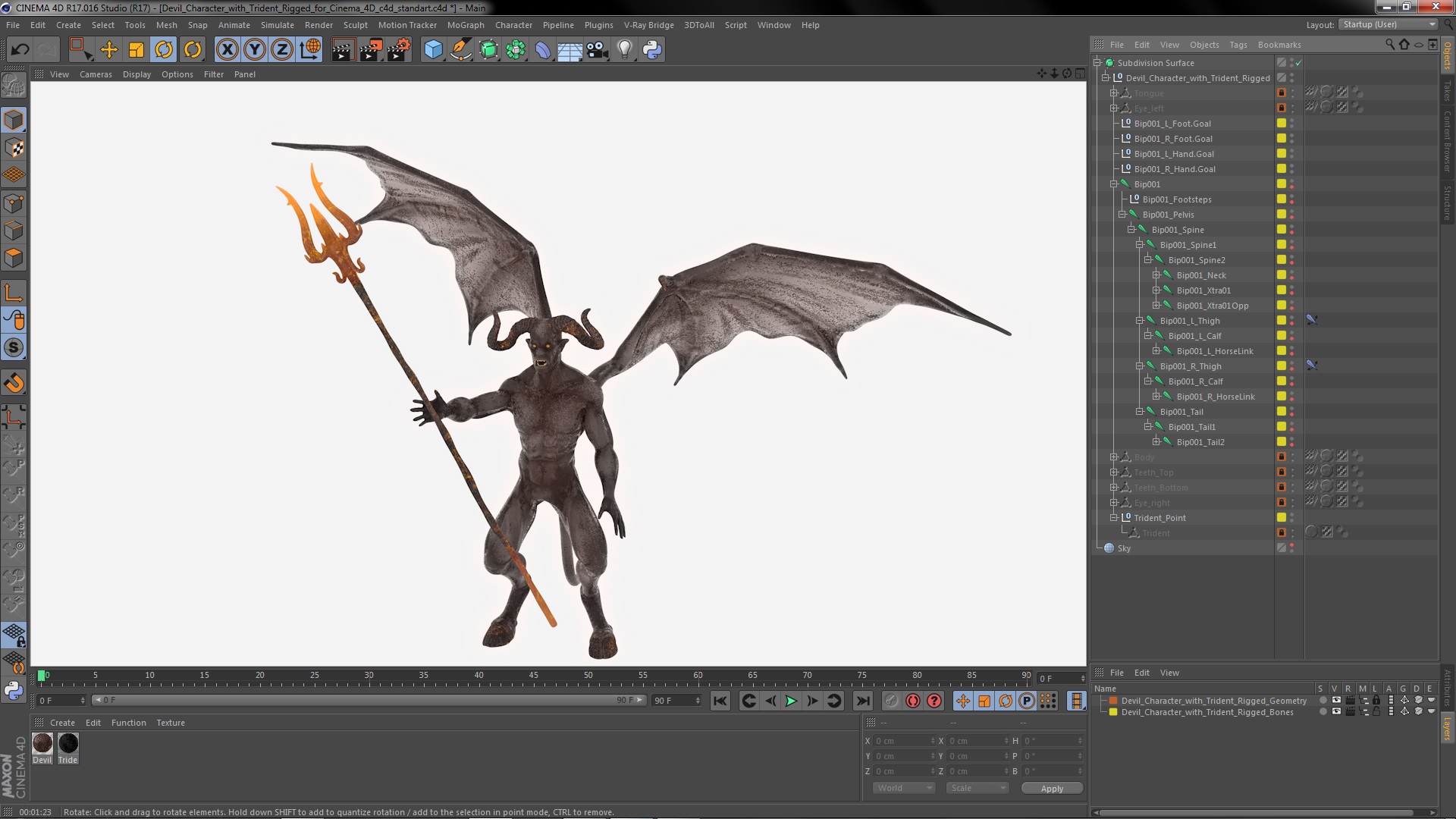
Task: Select the Live Selection tool
Action: (80, 50)
